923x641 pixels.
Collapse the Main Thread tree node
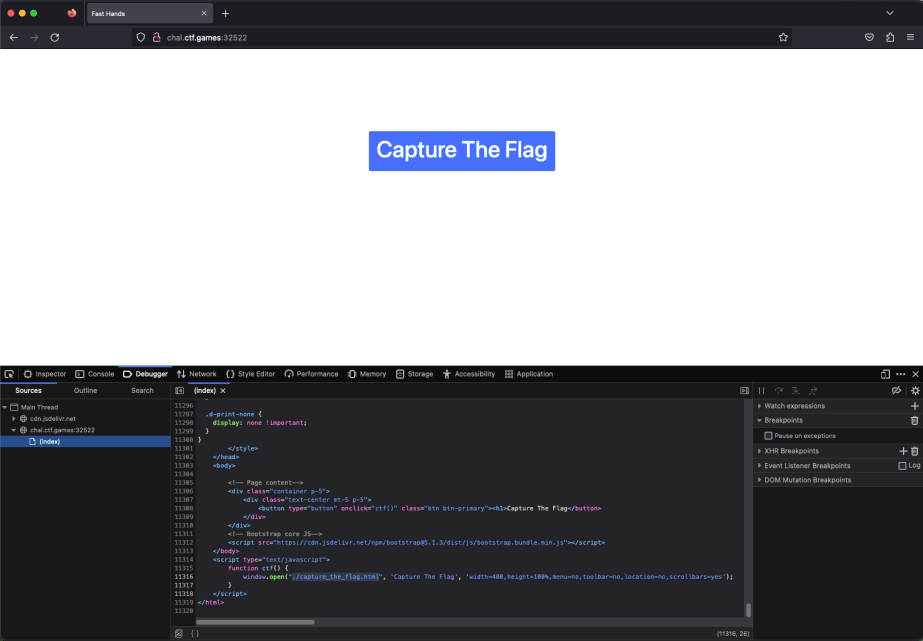click(x=5, y=407)
